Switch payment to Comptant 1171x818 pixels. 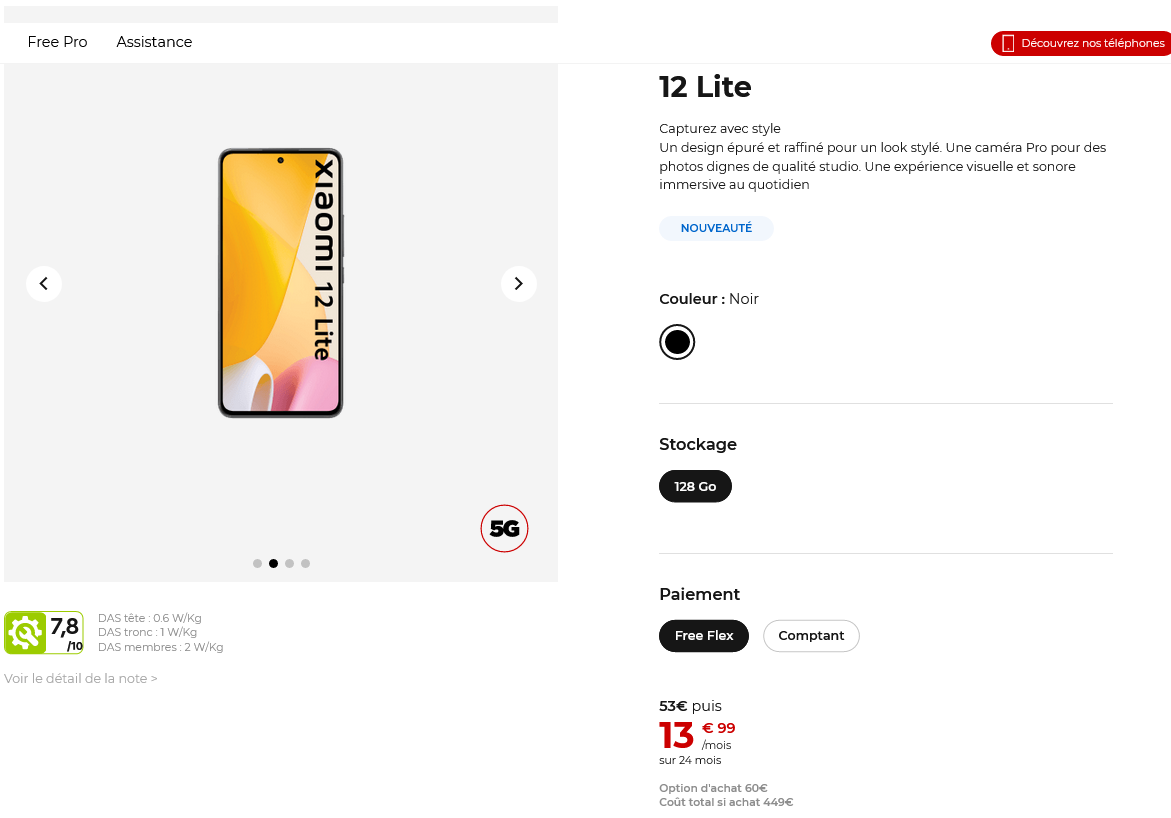[811, 636]
